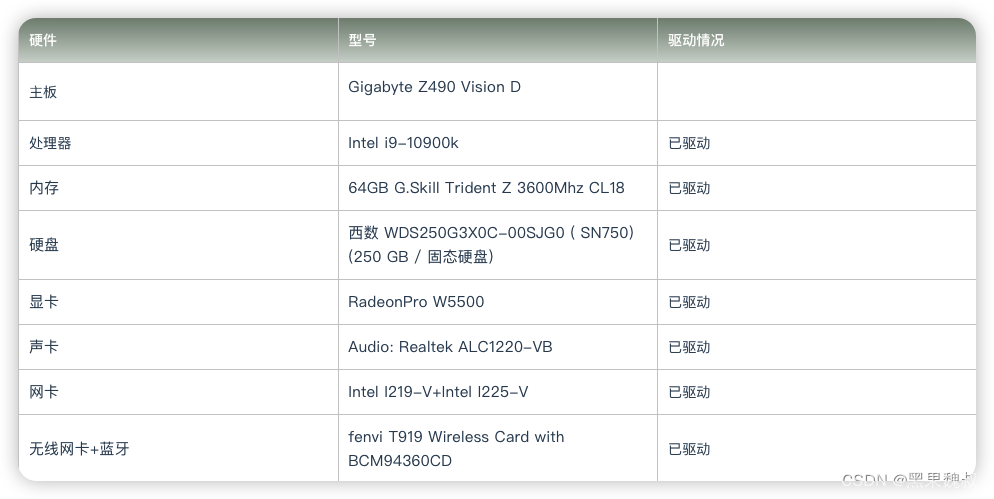This screenshot has height=499, width=994.
Task: Click 已驱动 in the 显卡 row
Action: pyautogui.click(x=689, y=302)
